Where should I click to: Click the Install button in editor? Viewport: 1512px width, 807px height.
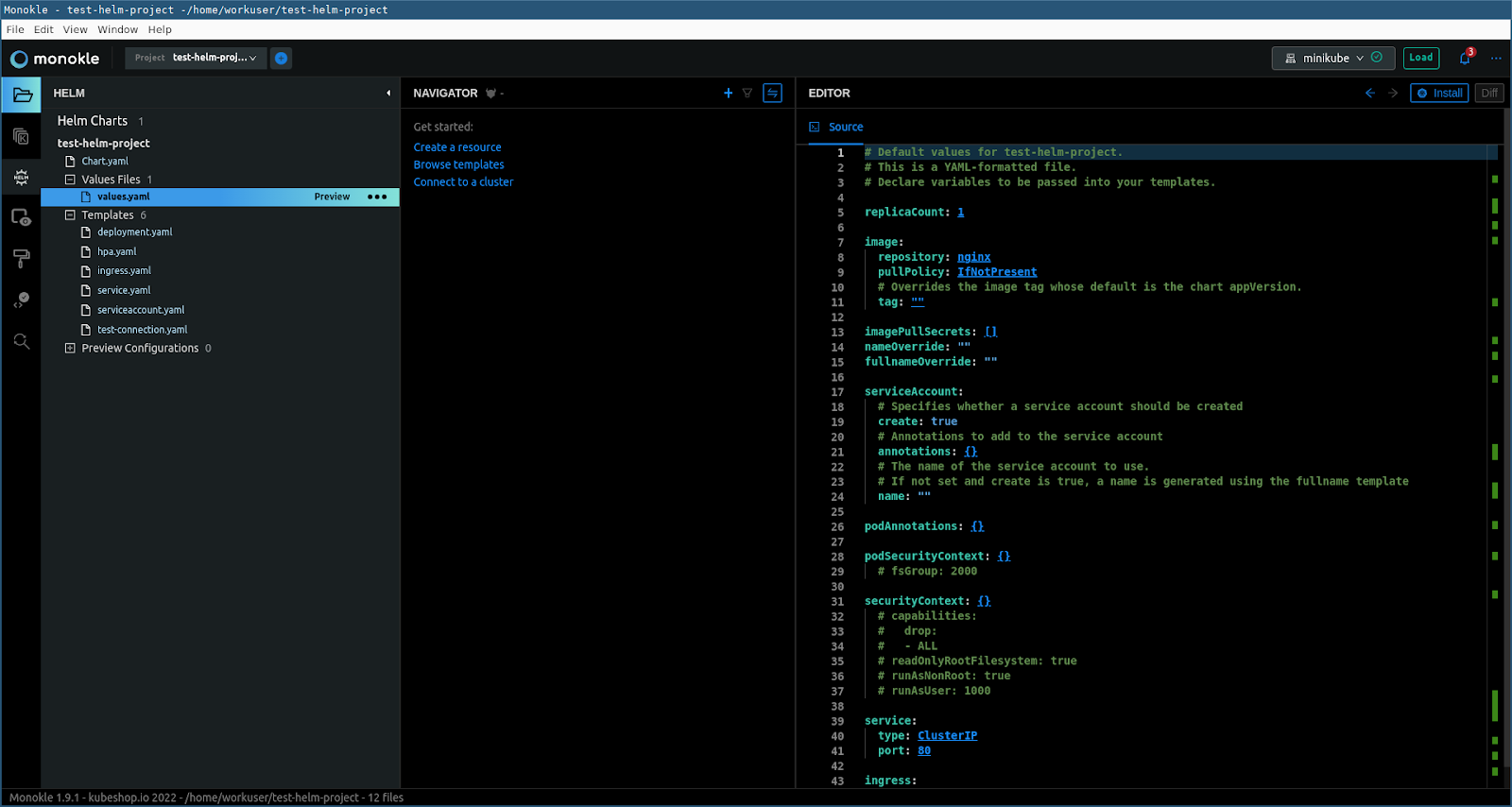coord(1439,93)
